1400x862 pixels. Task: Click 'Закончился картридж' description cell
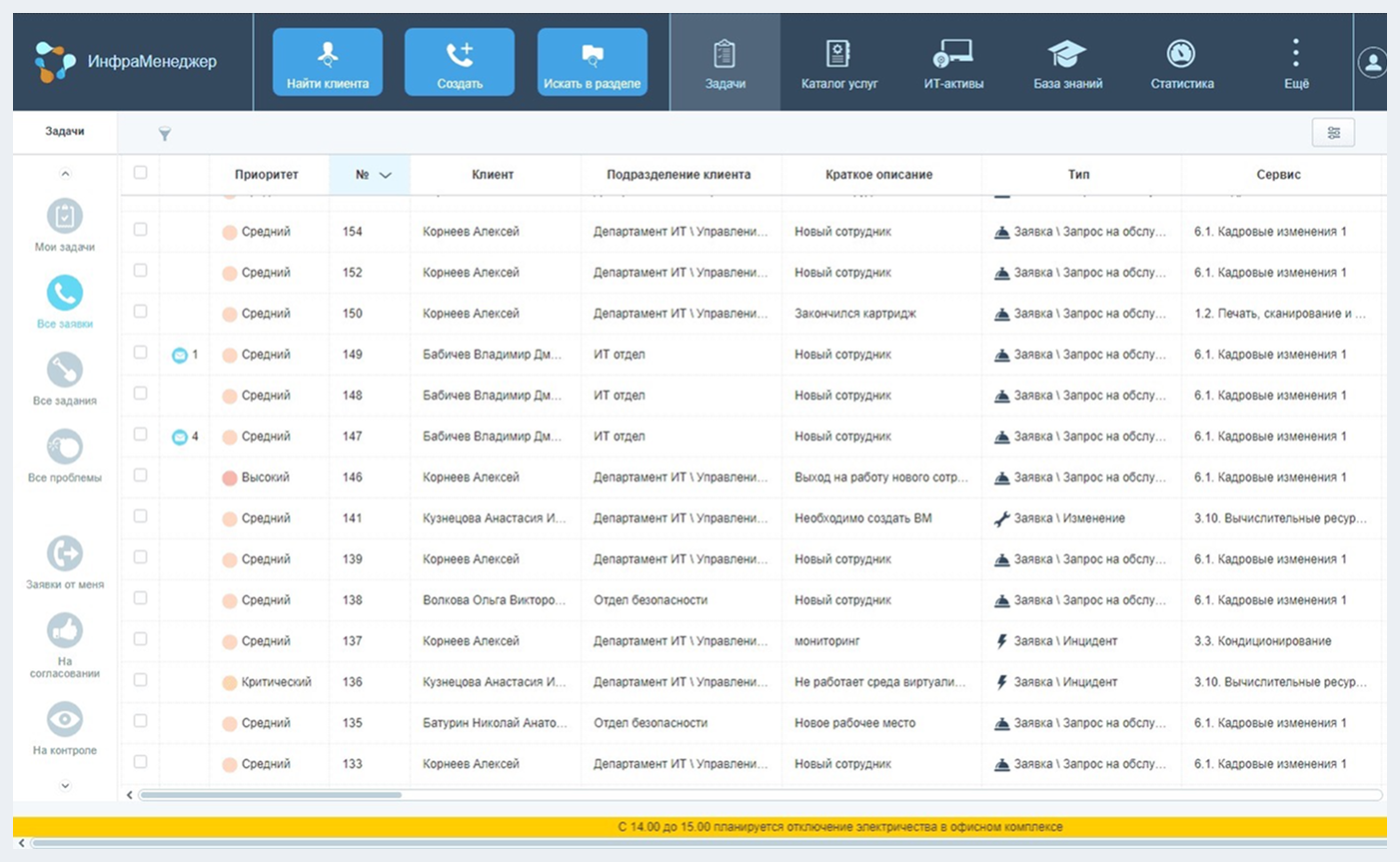click(x=881, y=314)
